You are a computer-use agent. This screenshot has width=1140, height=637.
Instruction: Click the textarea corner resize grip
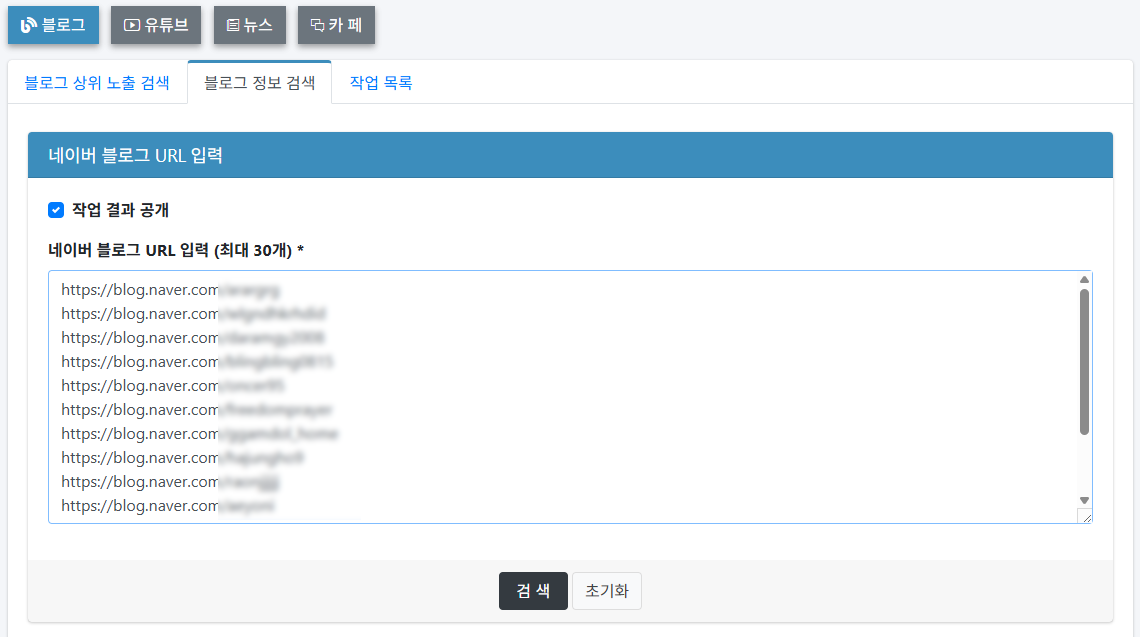1086,516
